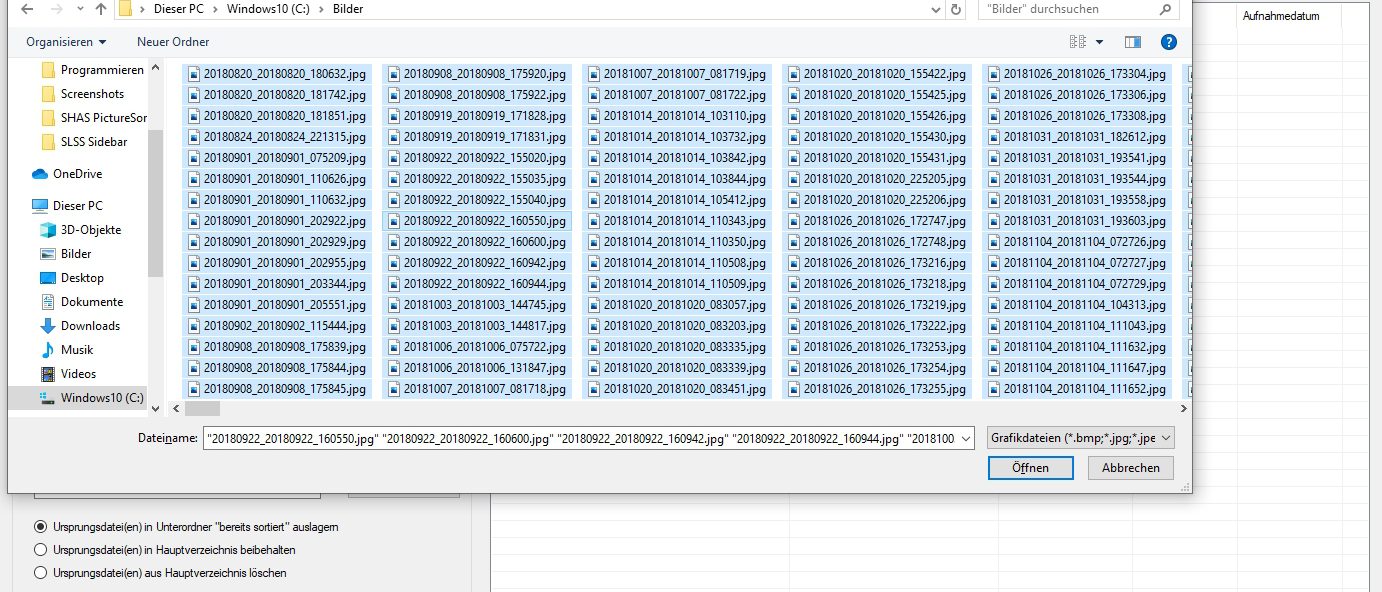Expand the Organisieren dropdown menu
The height and width of the screenshot is (592, 1382).
click(x=66, y=42)
